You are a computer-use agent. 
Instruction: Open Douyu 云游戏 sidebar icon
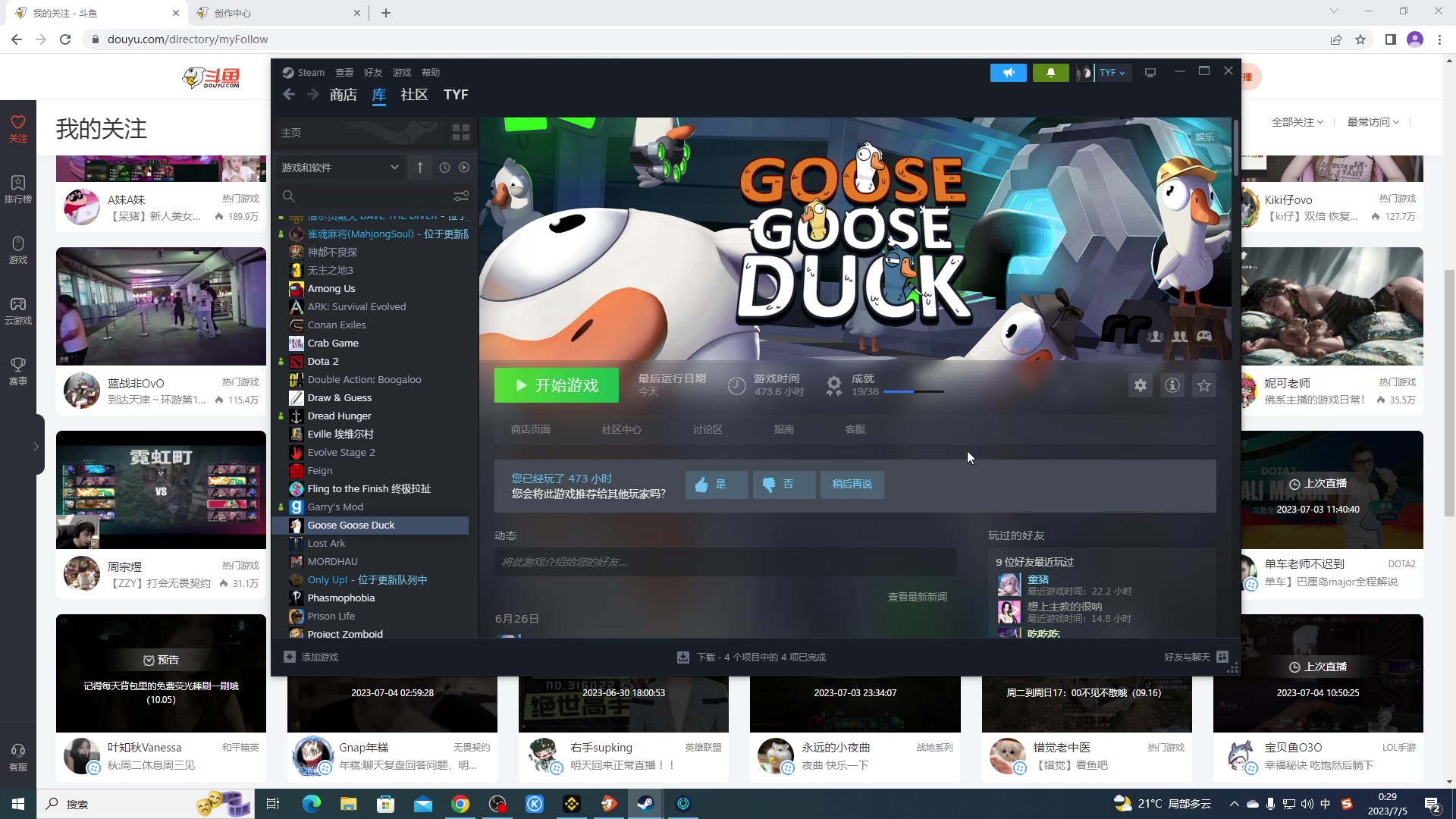click(x=18, y=304)
